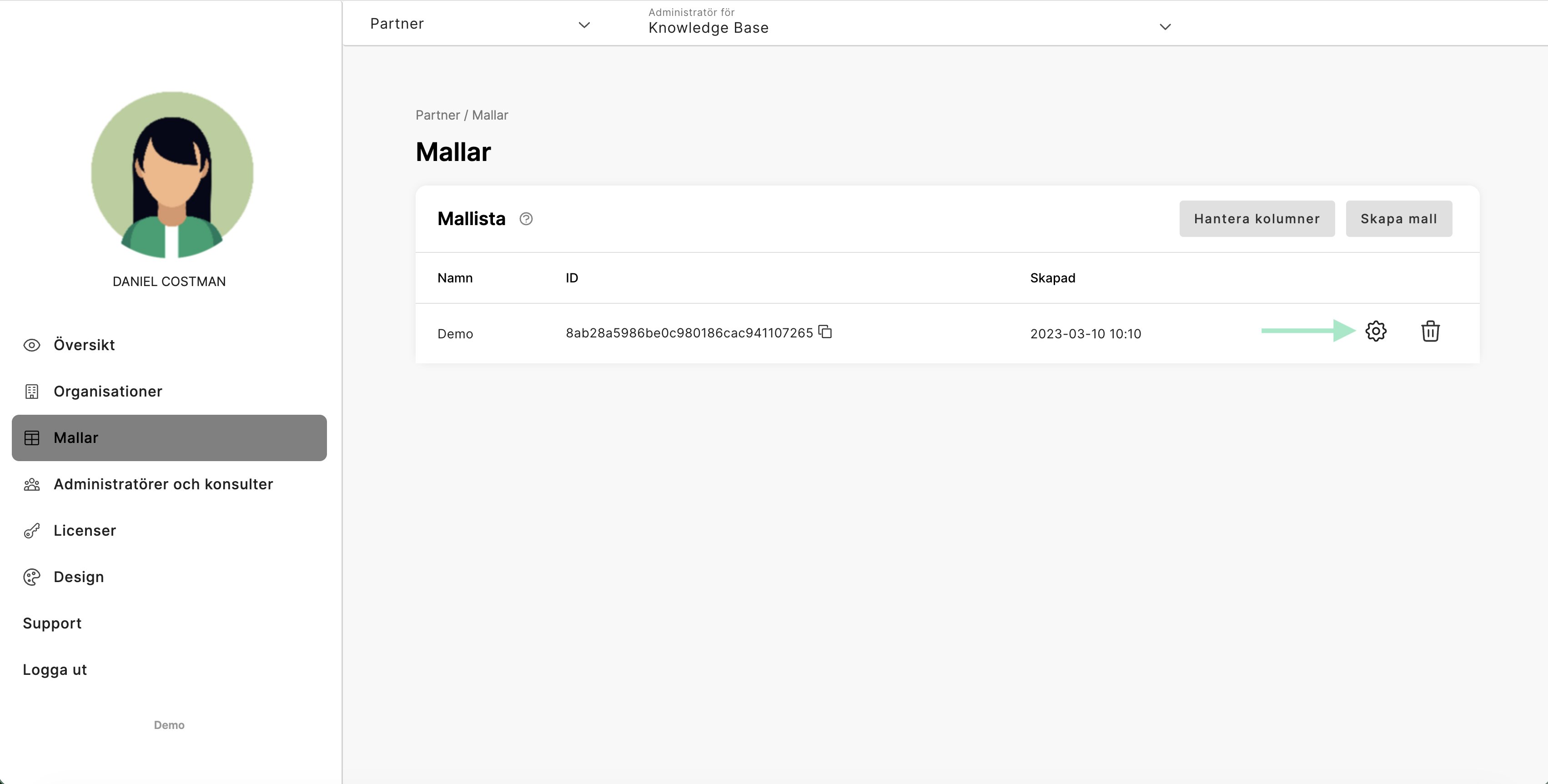Click the Daniel Costman avatar picture
Screen dimensions: 1548x784
tap(172, 175)
